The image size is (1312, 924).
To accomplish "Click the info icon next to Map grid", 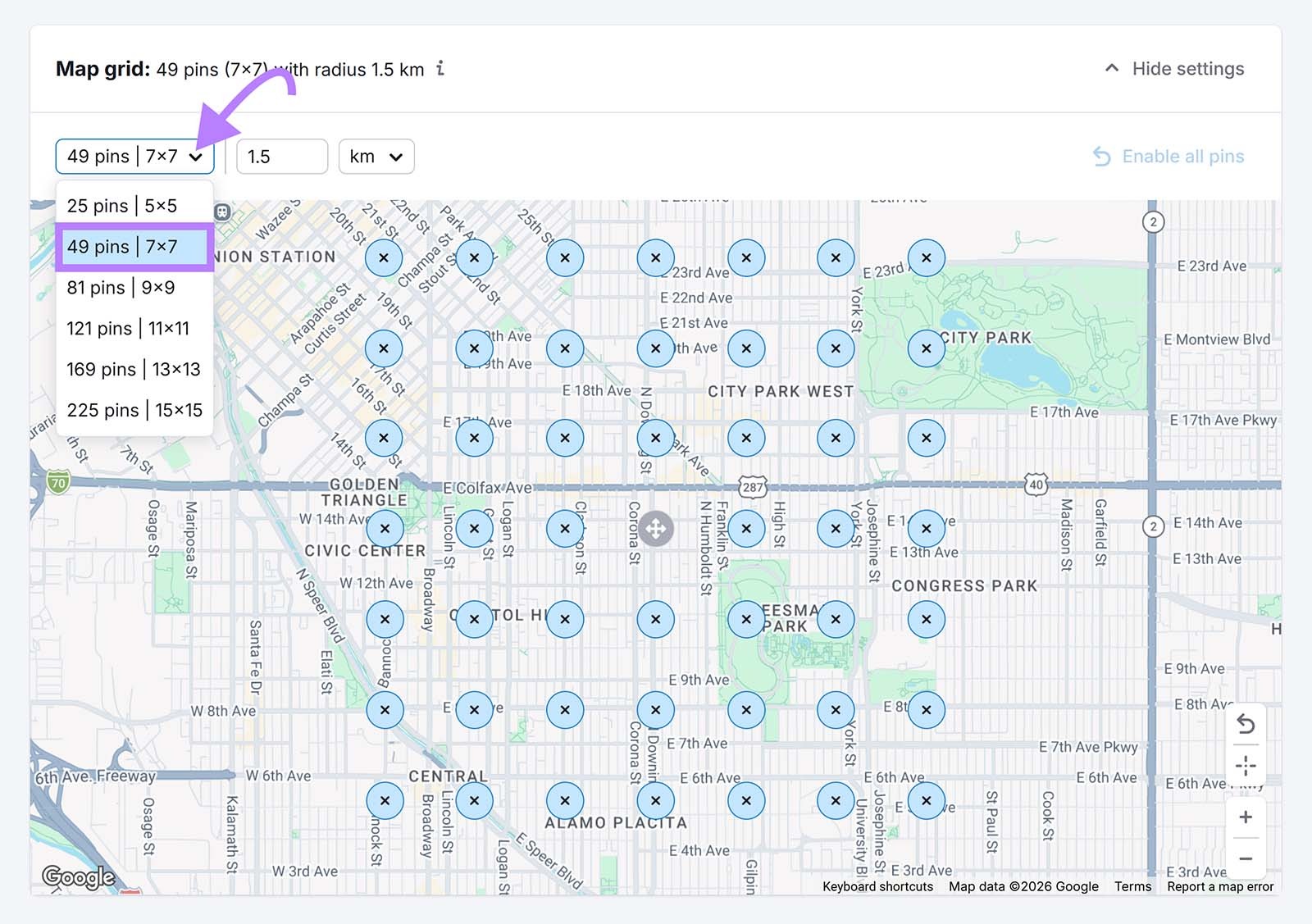I will point(441,70).
